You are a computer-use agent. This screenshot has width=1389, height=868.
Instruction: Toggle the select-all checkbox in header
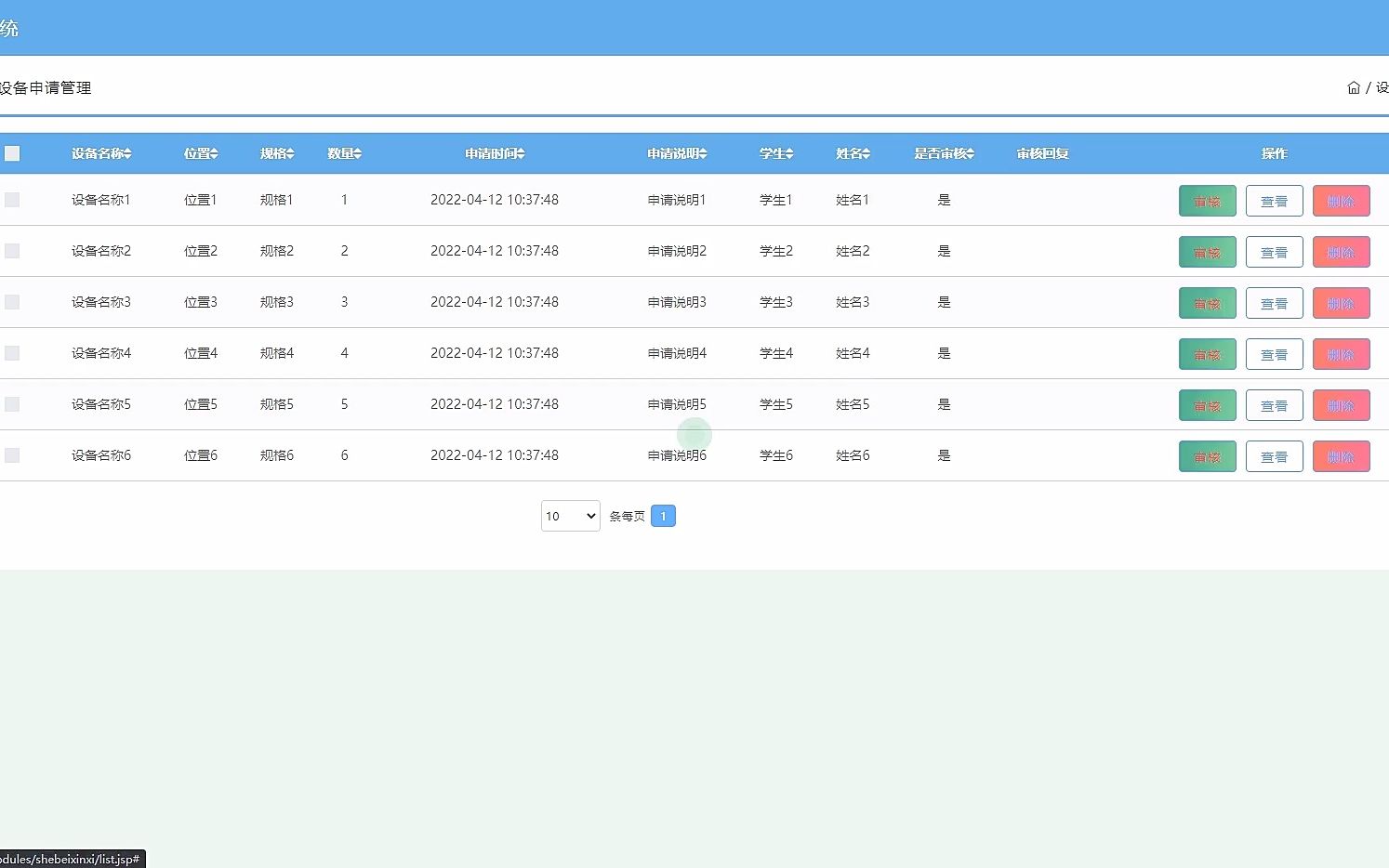12,153
